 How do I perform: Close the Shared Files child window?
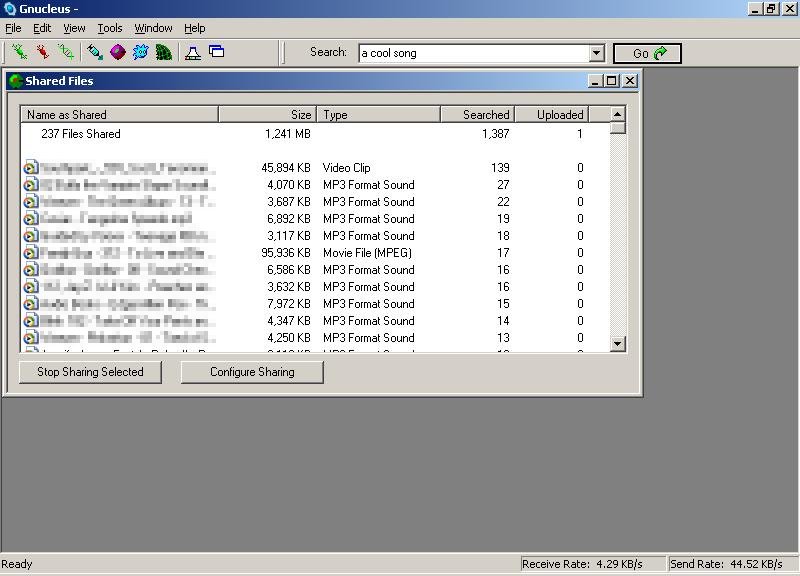pos(630,81)
